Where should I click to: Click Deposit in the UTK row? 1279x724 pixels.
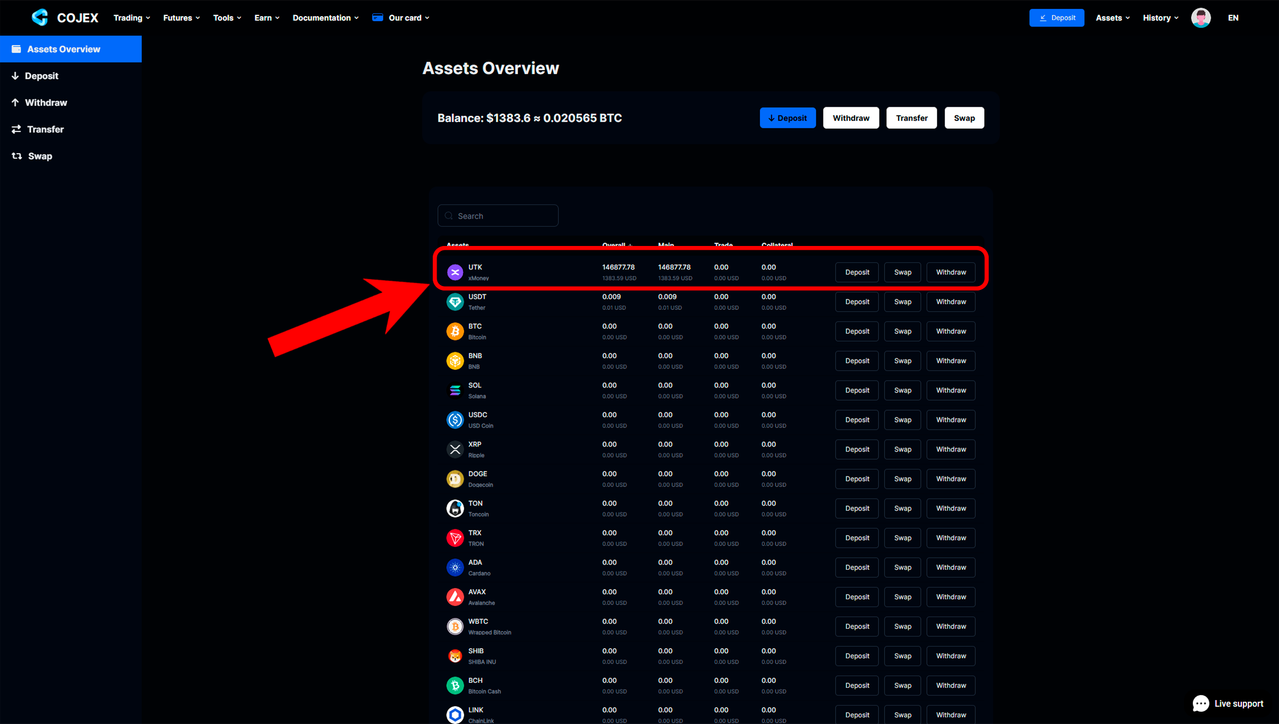857,272
